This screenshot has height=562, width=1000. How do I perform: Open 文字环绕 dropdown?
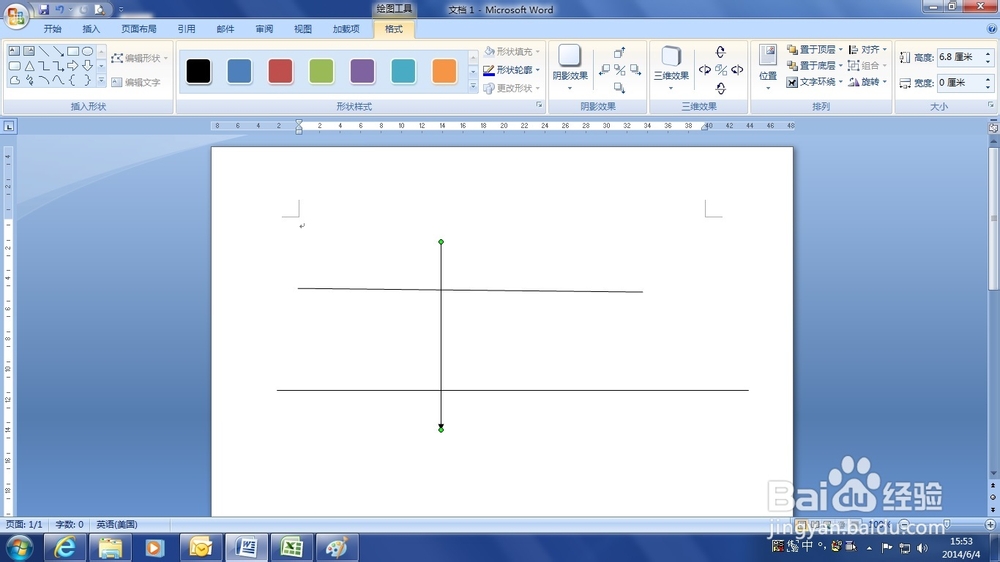pyautogui.click(x=841, y=82)
